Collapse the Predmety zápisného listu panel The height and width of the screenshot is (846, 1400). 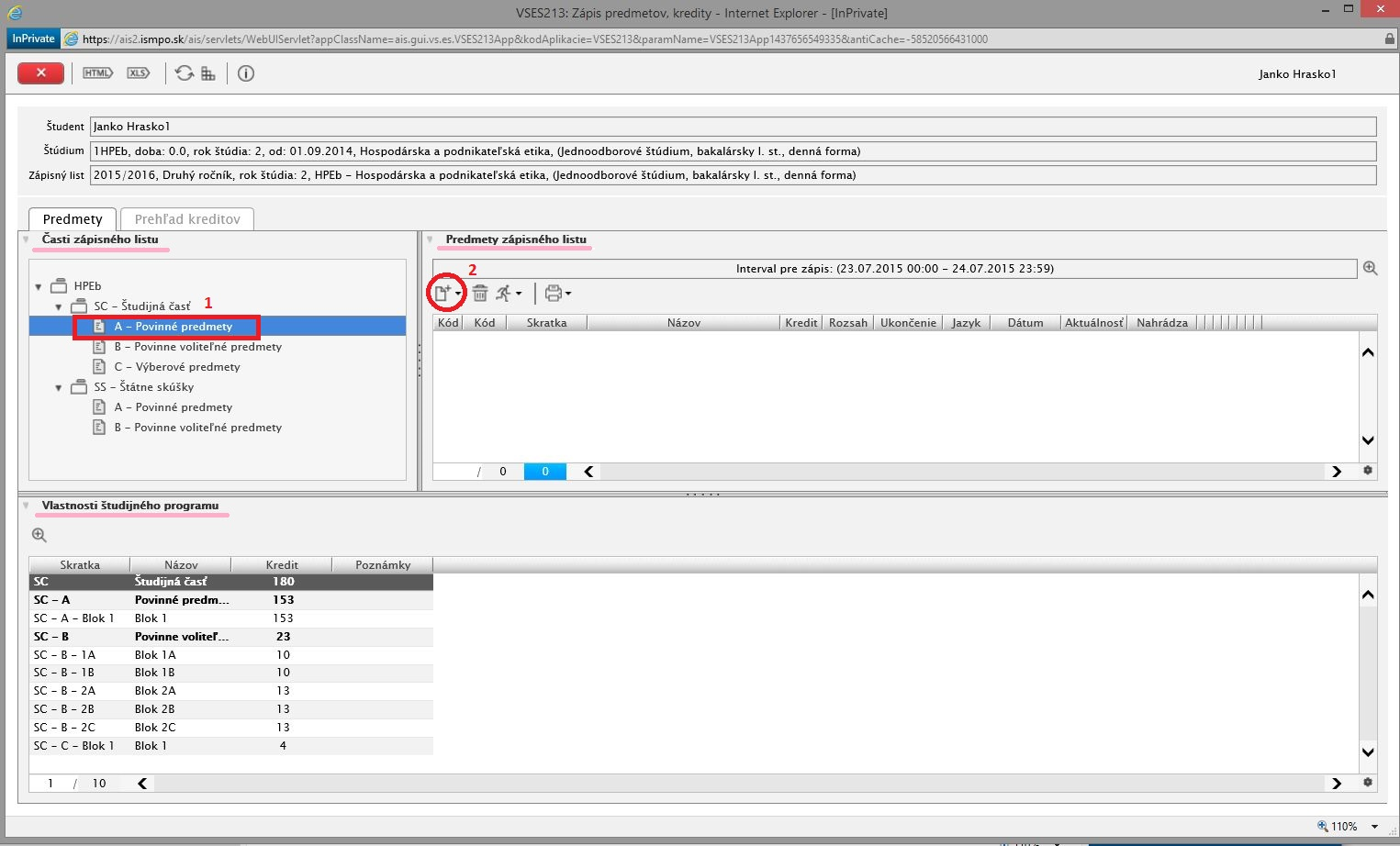pyautogui.click(x=430, y=239)
